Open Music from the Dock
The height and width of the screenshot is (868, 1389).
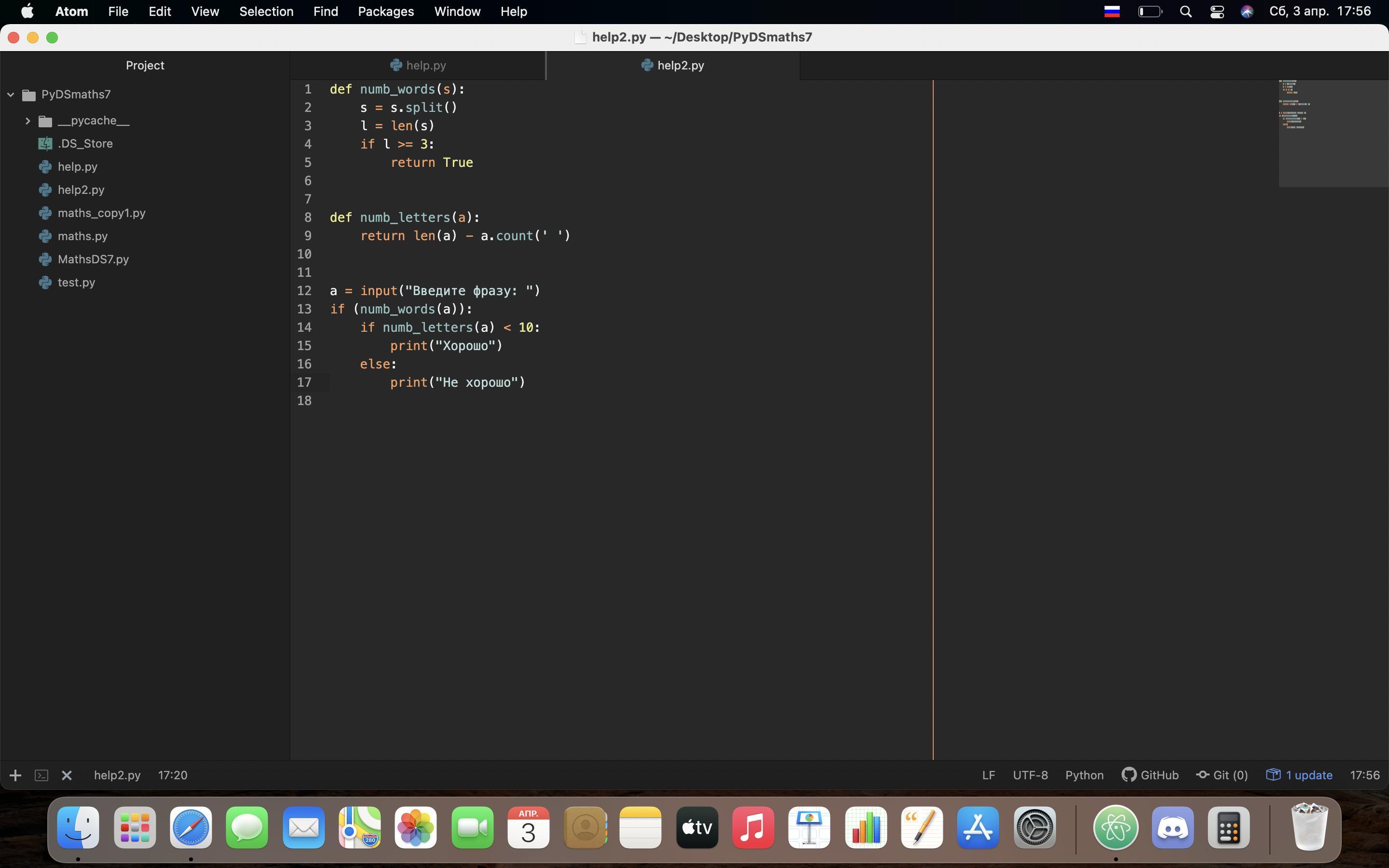[753, 828]
